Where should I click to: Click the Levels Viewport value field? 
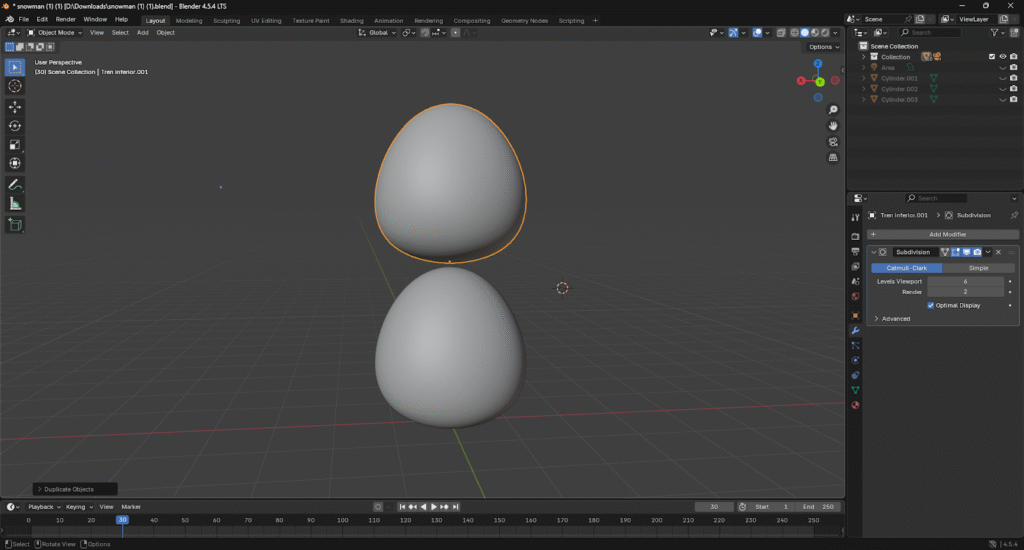pos(965,282)
